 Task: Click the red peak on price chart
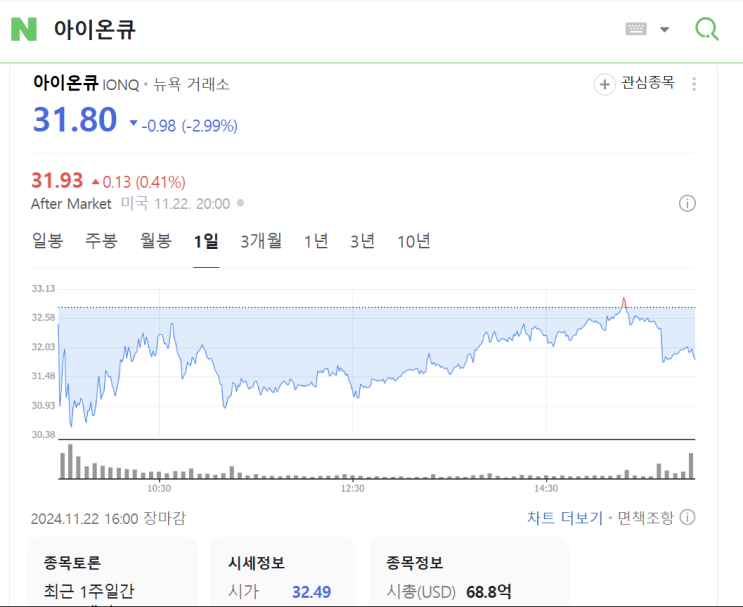[x=624, y=300]
